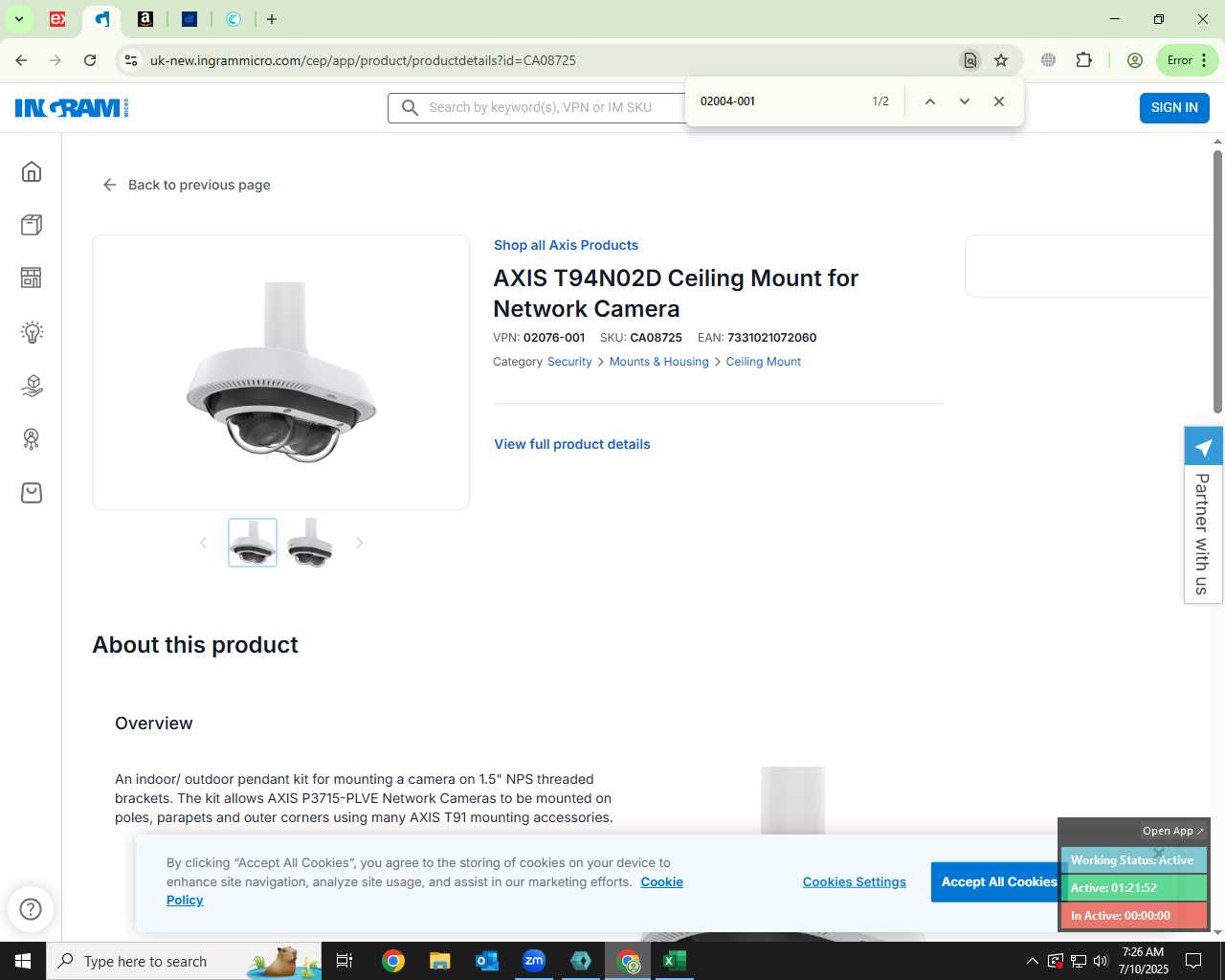Show hidden system tray icons
The width and height of the screenshot is (1225, 980).
click(1032, 961)
